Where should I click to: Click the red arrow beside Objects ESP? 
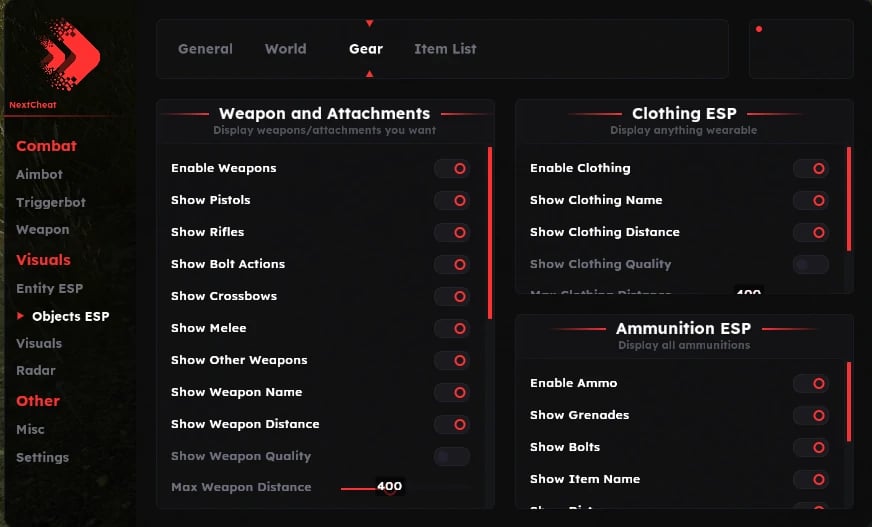[21, 316]
